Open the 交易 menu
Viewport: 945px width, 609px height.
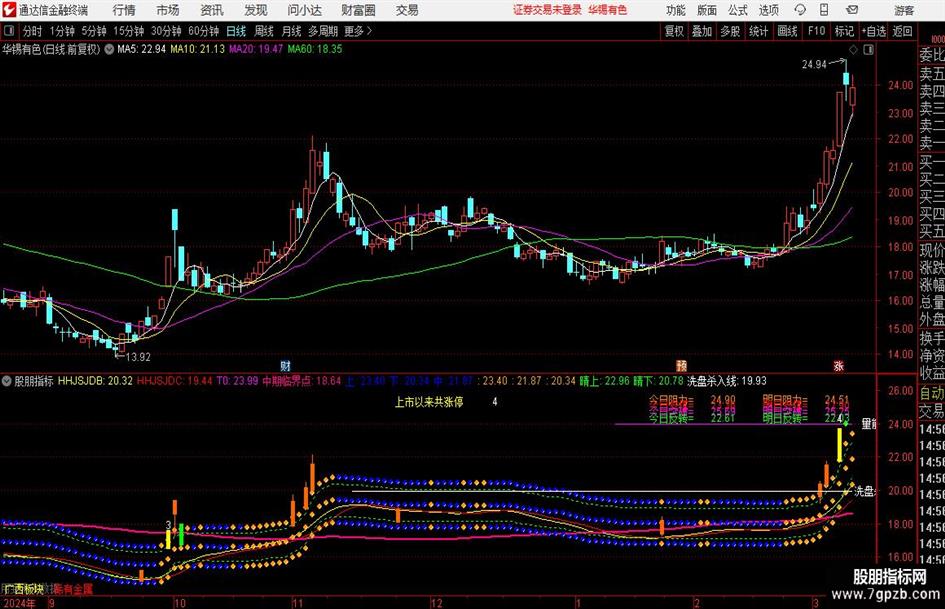point(407,10)
